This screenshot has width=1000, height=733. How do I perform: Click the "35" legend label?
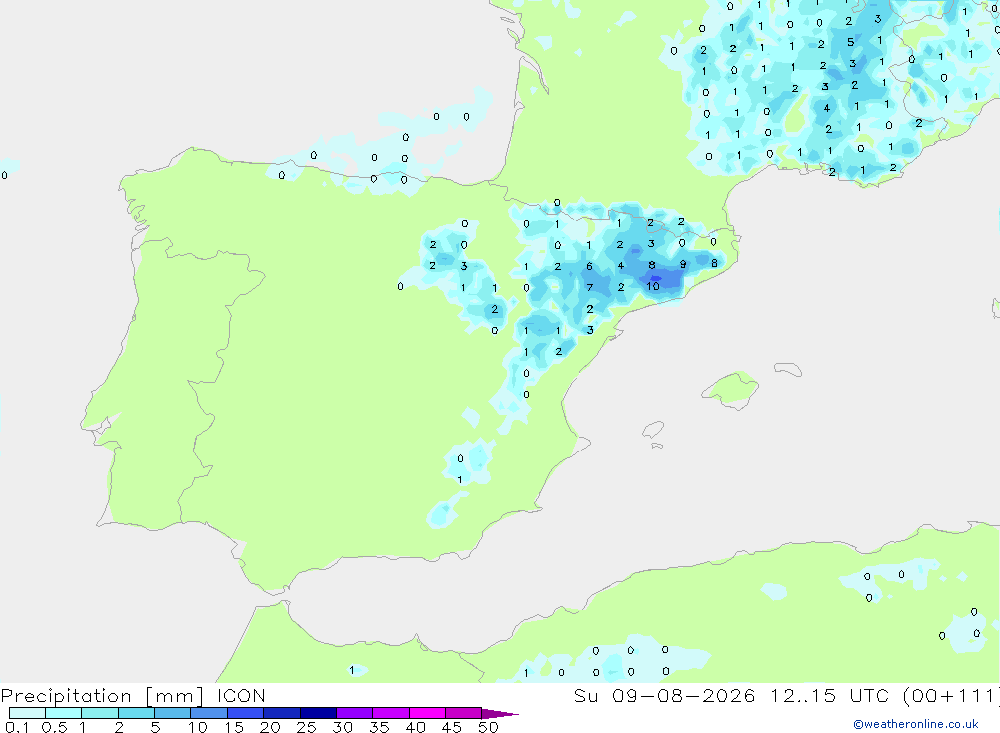click(379, 727)
